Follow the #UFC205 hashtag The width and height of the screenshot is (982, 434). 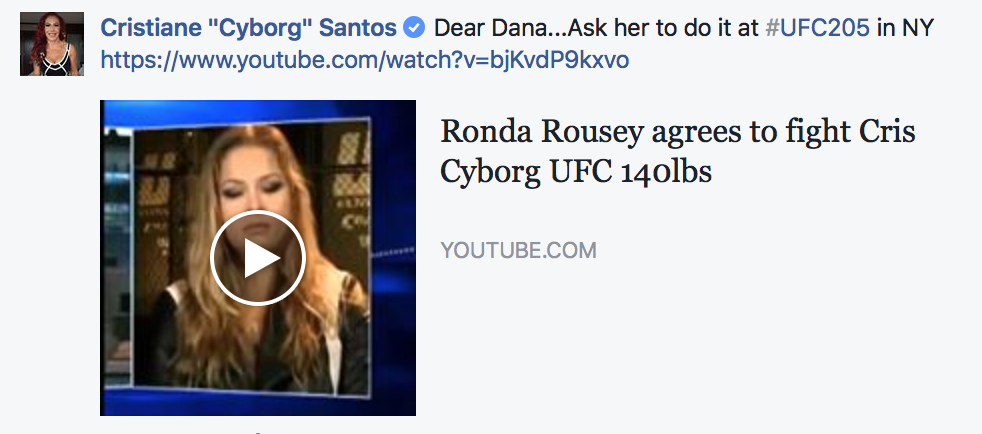tap(817, 28)
